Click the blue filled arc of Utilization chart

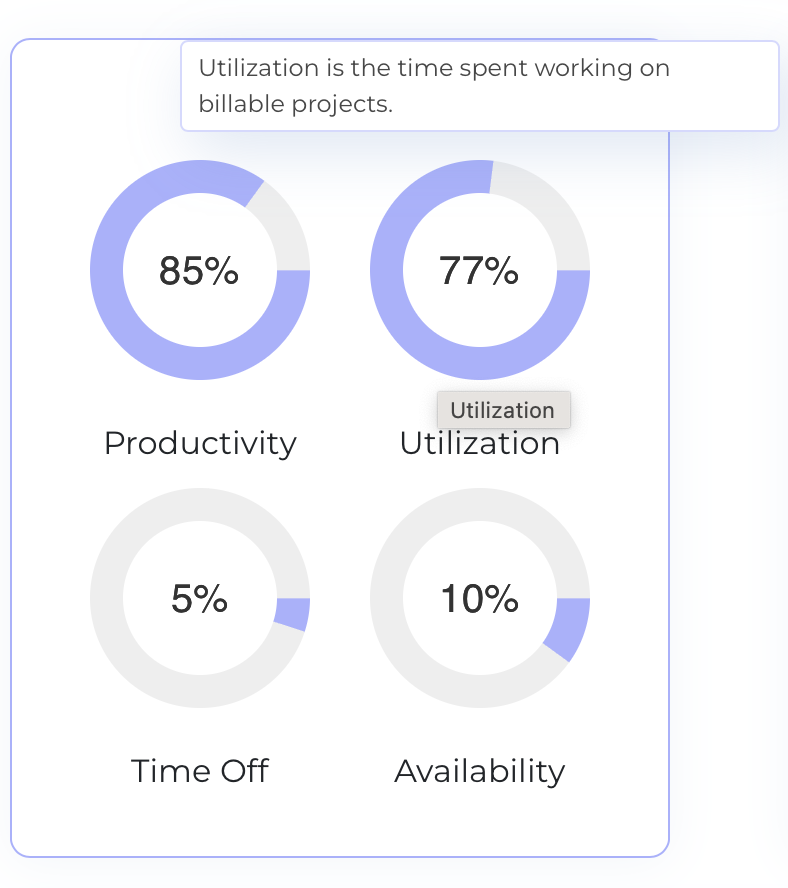click(387, 270)
